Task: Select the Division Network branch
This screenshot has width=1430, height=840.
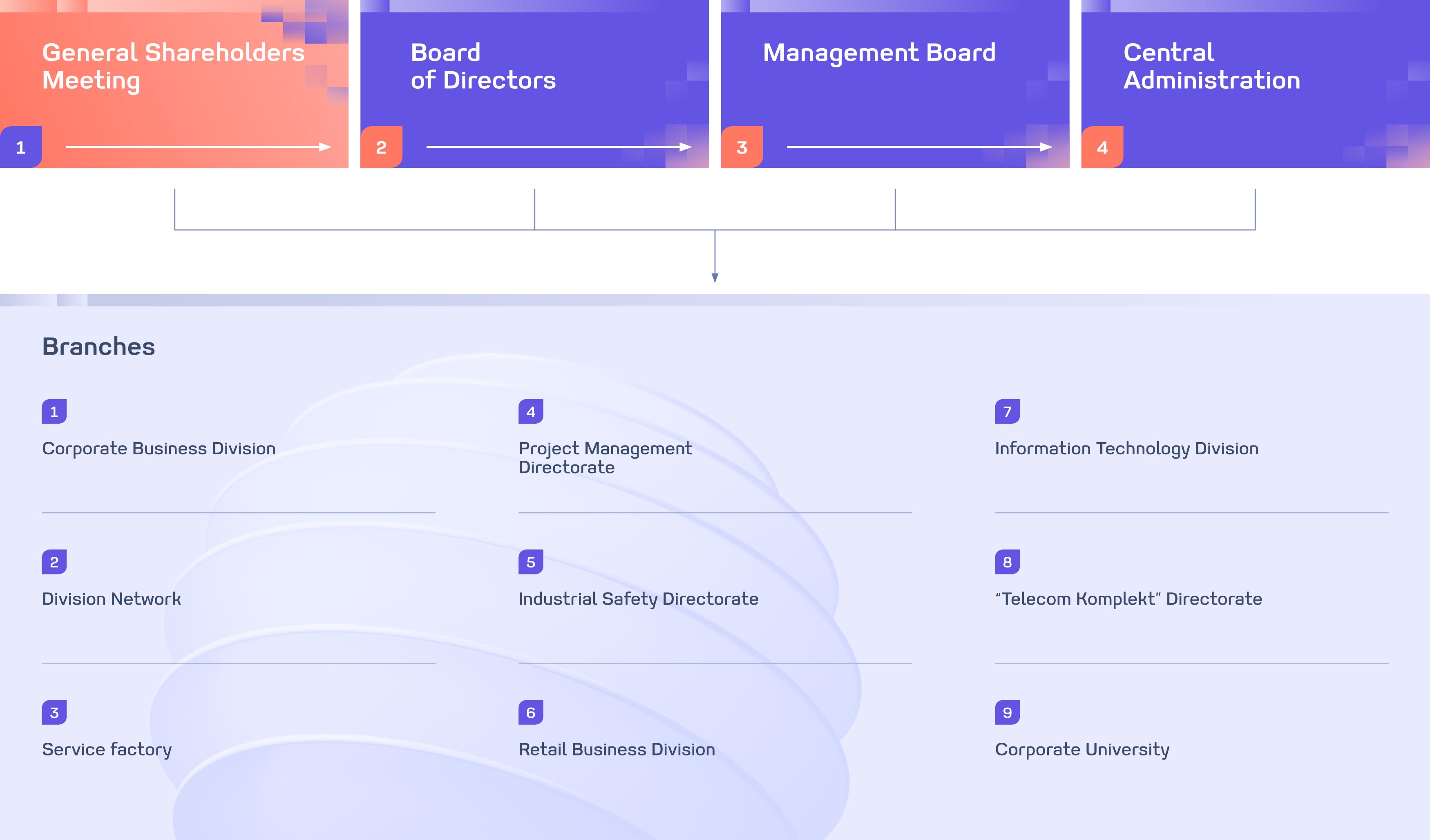Action: [112, 599]
